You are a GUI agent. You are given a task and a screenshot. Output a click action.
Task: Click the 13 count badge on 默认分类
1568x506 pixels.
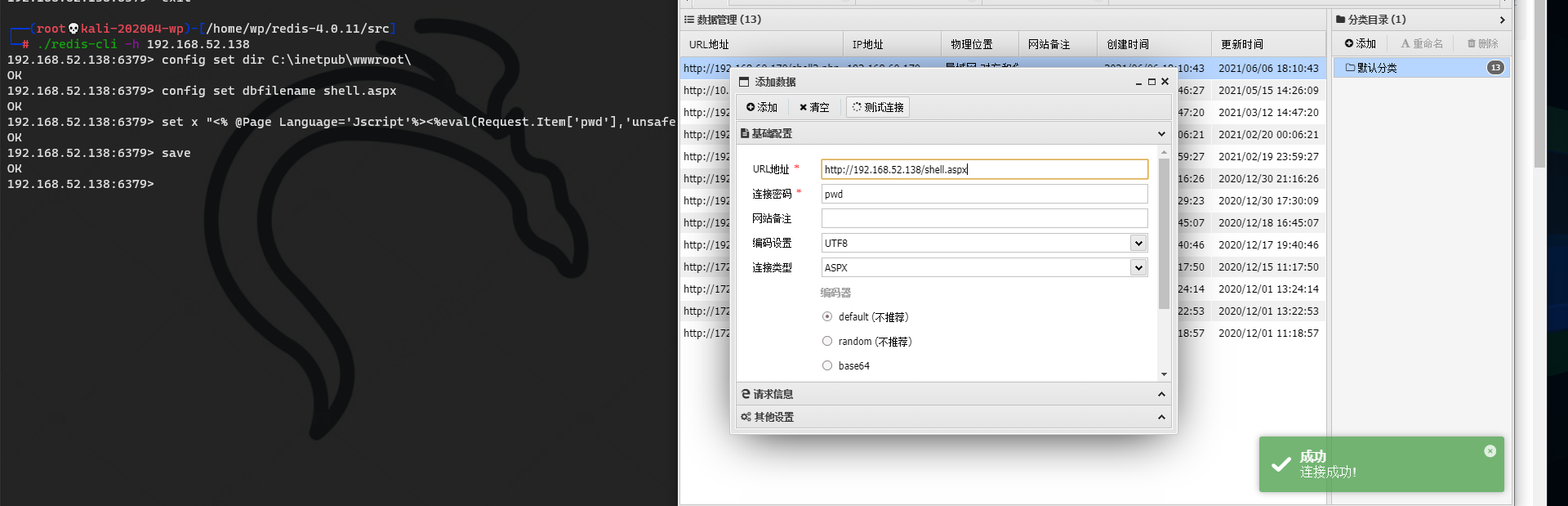point(1495,68)
